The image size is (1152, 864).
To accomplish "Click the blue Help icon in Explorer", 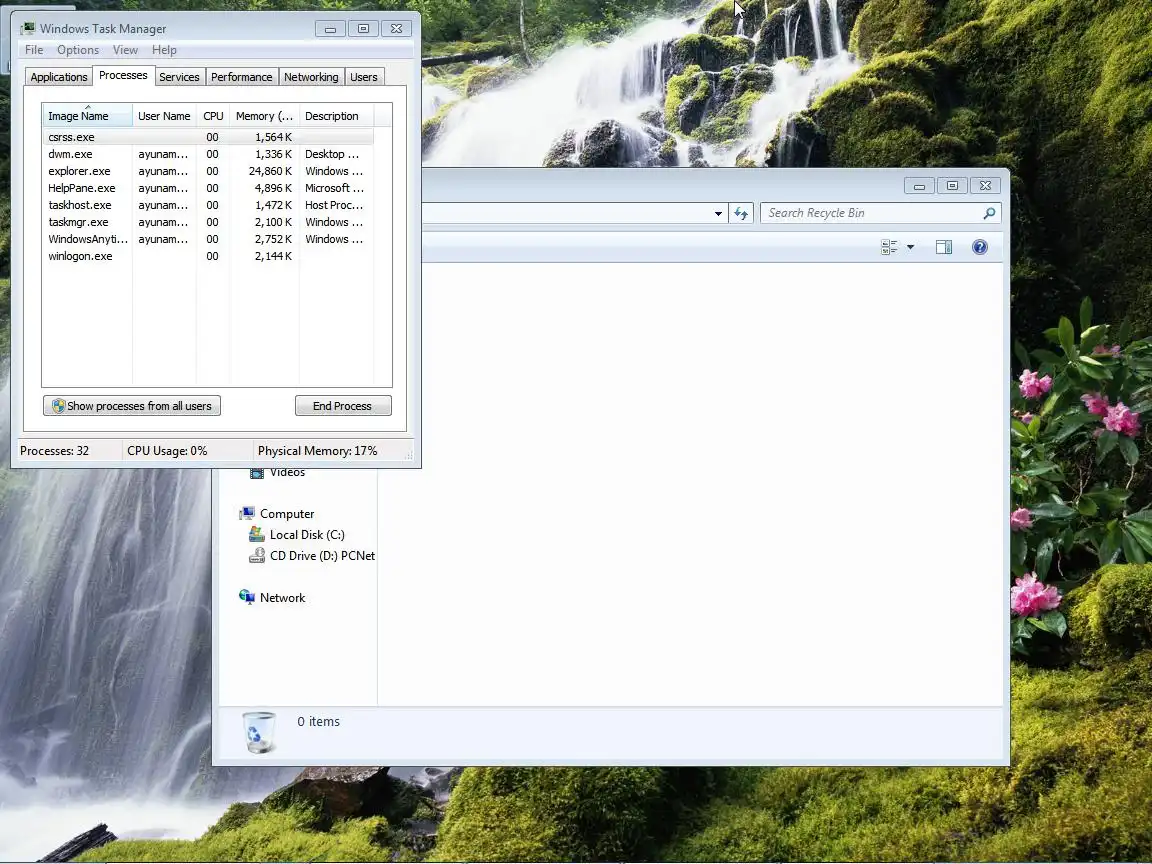I will 979,248.
